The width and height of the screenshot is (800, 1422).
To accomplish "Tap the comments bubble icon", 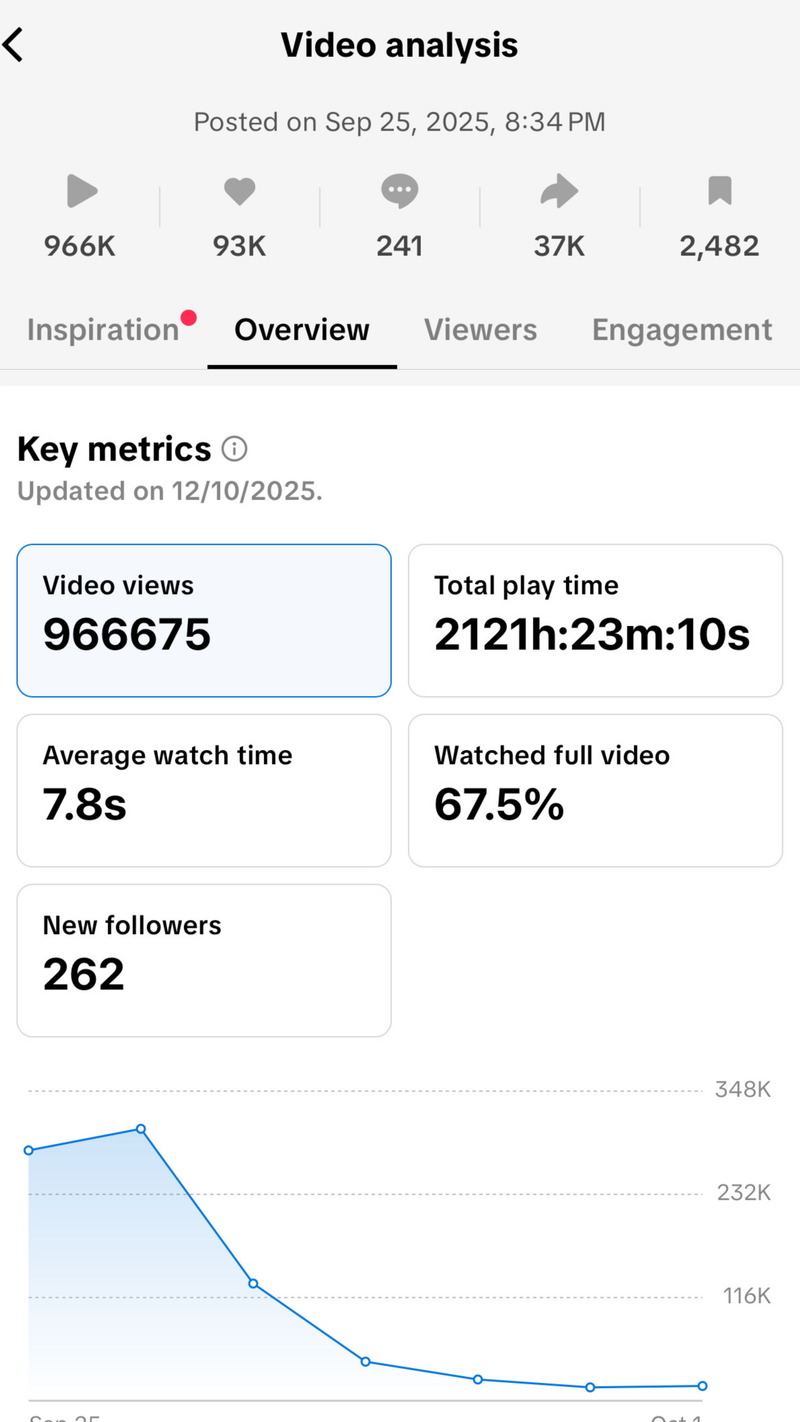I will tap(400, 190).
